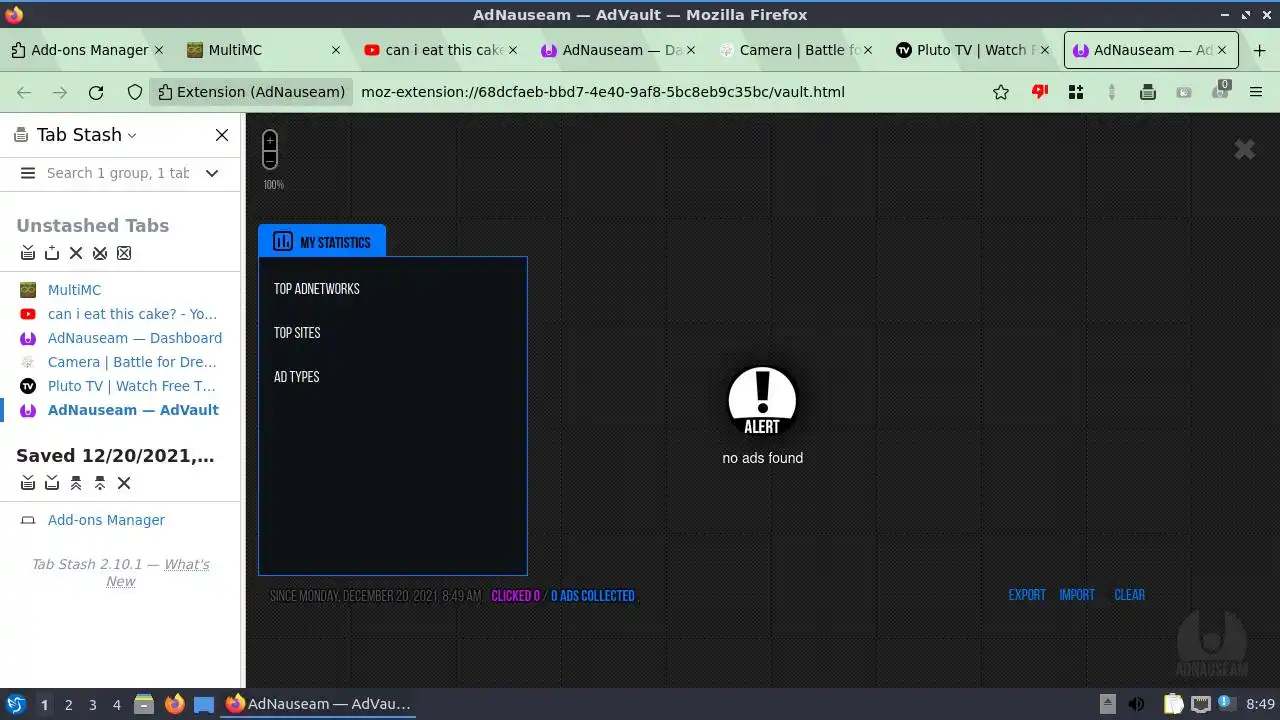Click the extension icon with 0 badge
Image resolution: width=1280 pixels, height=720 pixels.
(1220, 92)
